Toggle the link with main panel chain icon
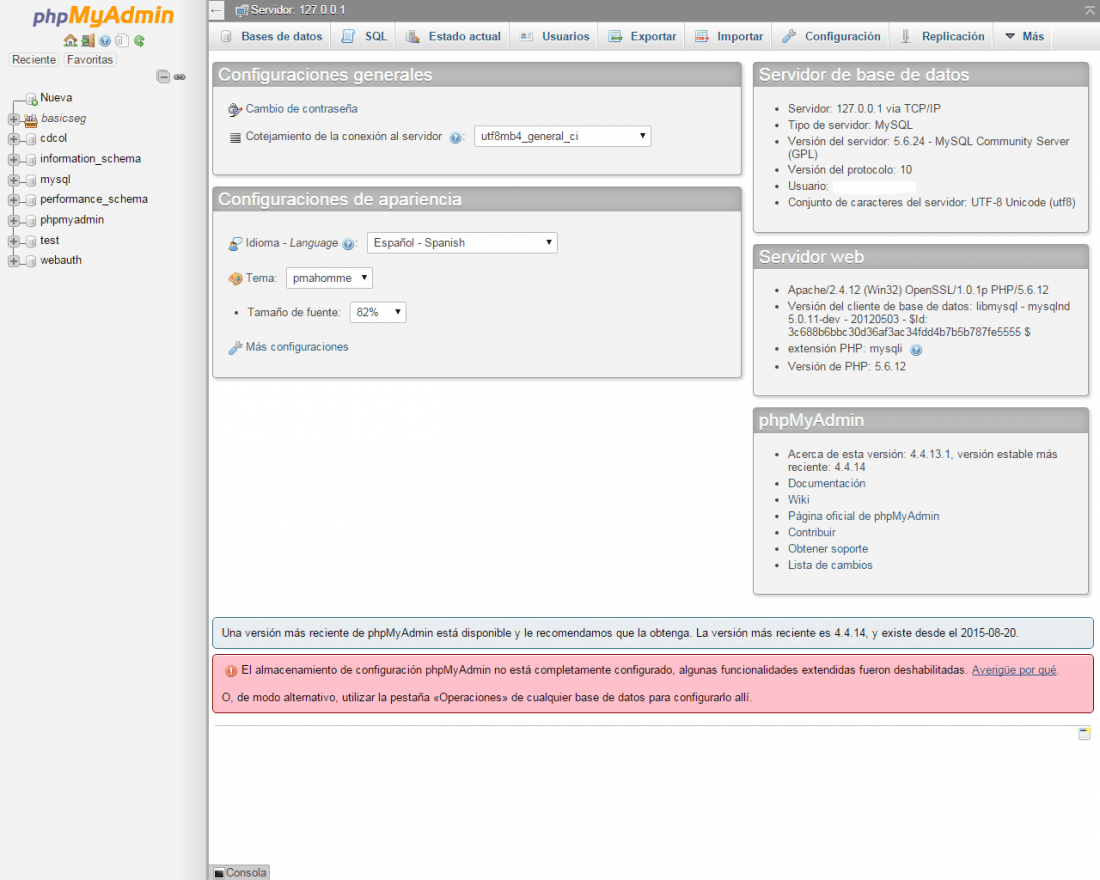1100x880 pixels. coord(180,77)
